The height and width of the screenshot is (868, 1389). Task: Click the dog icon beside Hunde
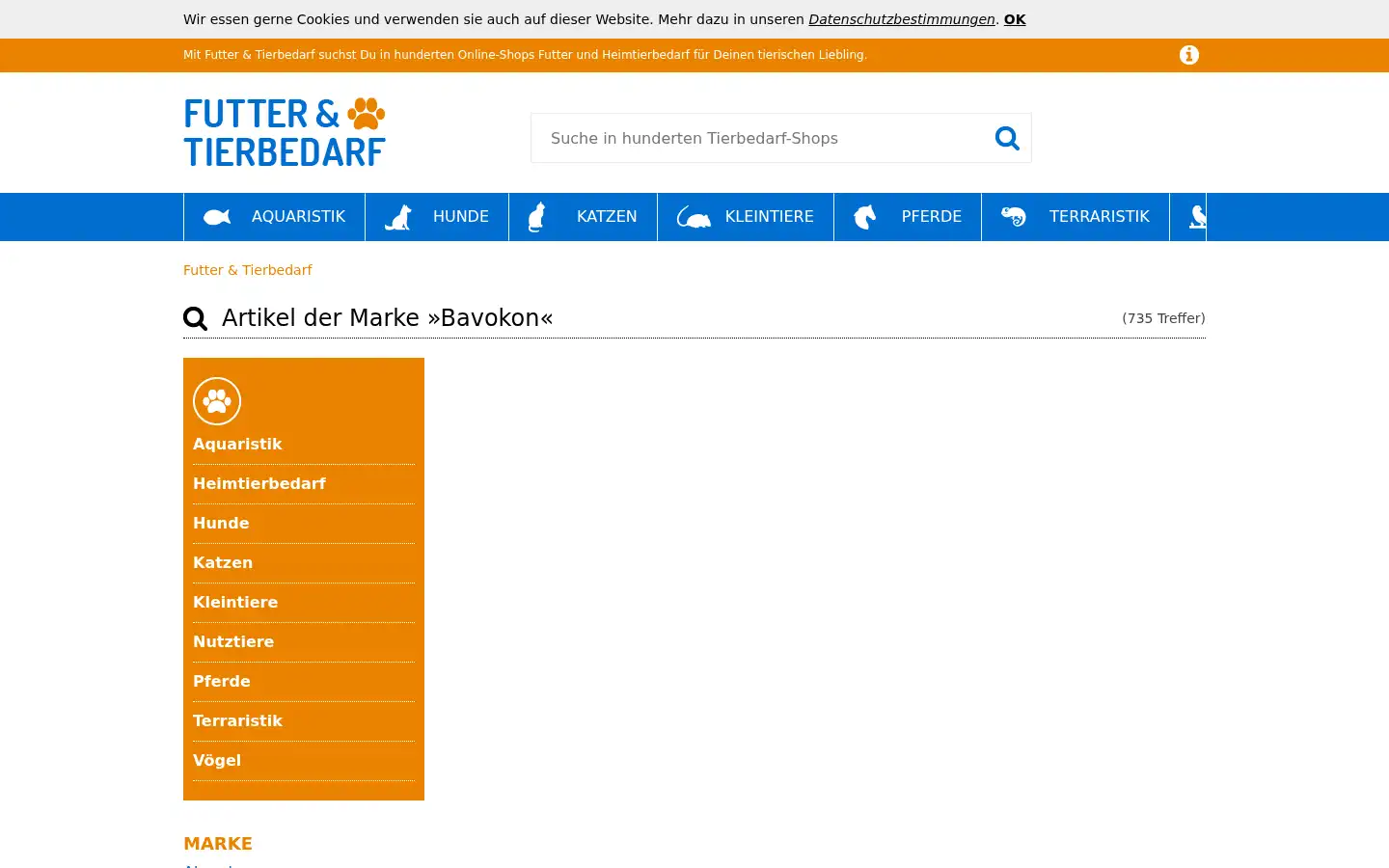[398, 217]
